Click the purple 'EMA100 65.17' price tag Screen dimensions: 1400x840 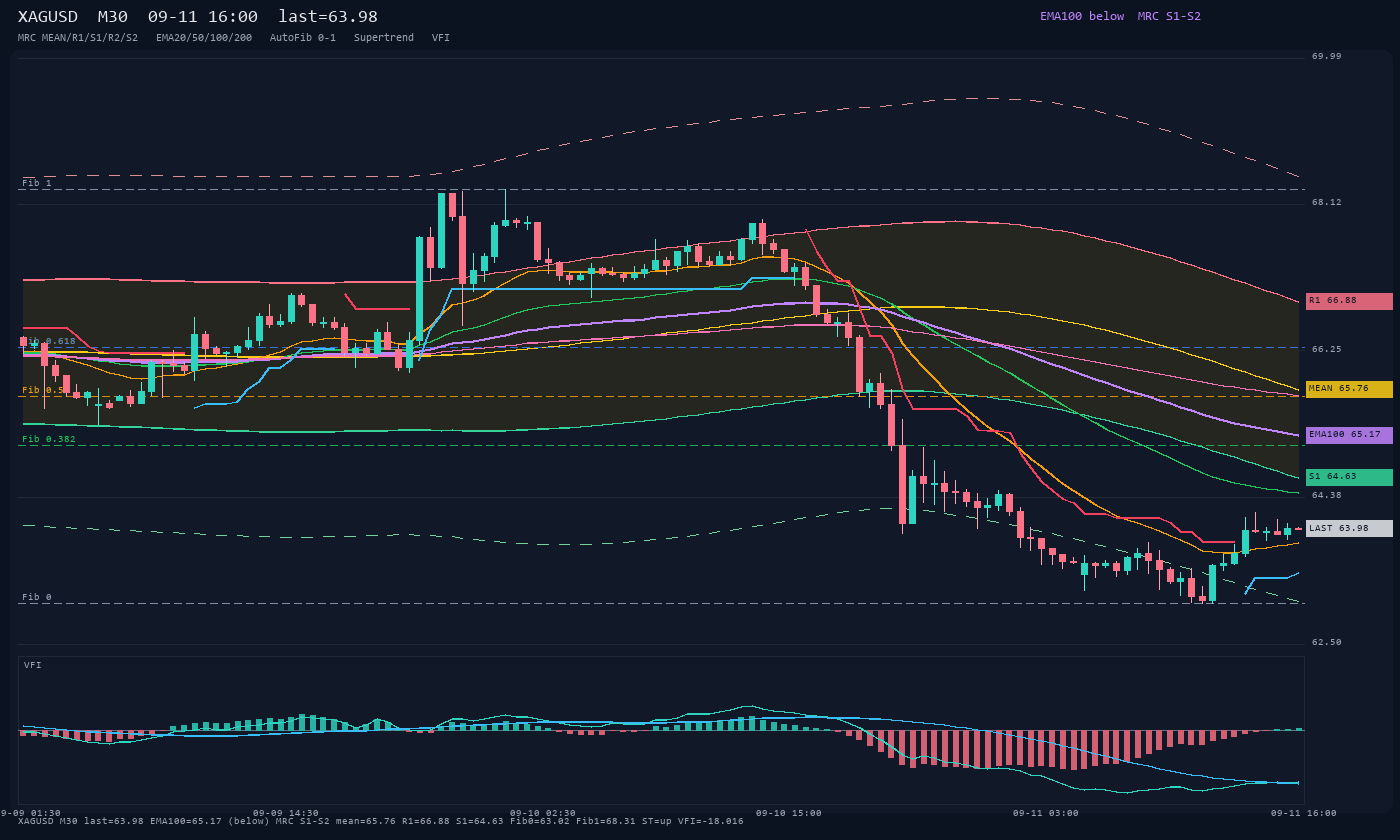[x=1349, y=435]
